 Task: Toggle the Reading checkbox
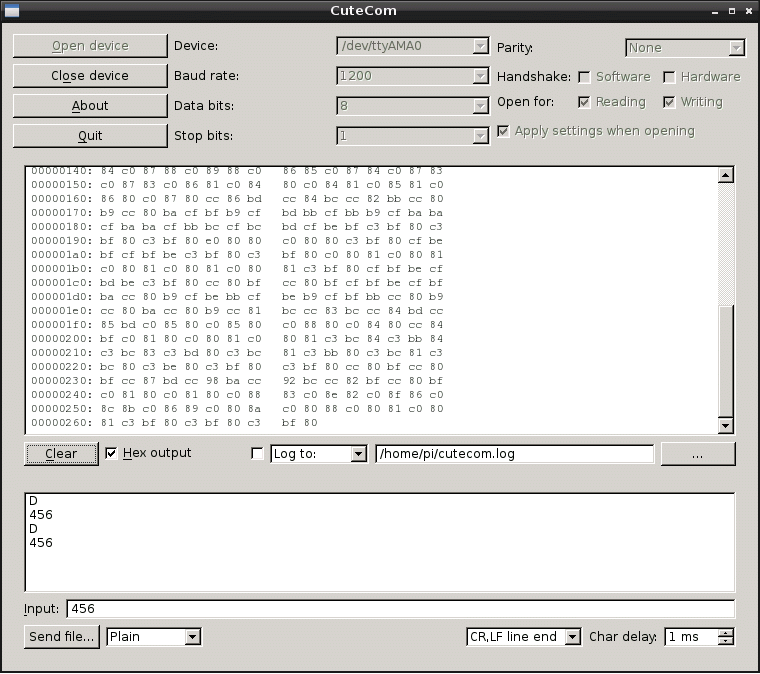(584, 102)
